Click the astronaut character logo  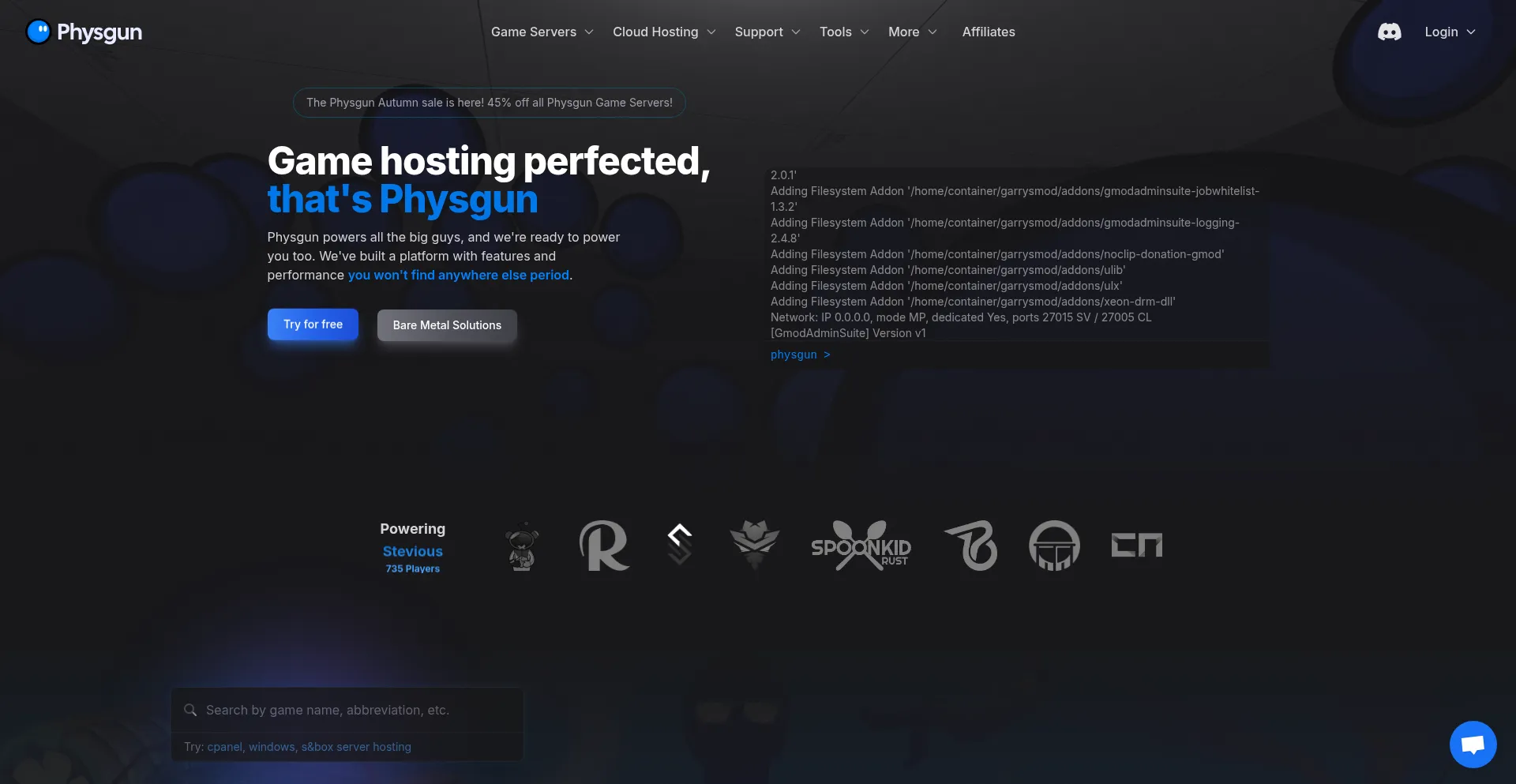click(x=522, y=546)
